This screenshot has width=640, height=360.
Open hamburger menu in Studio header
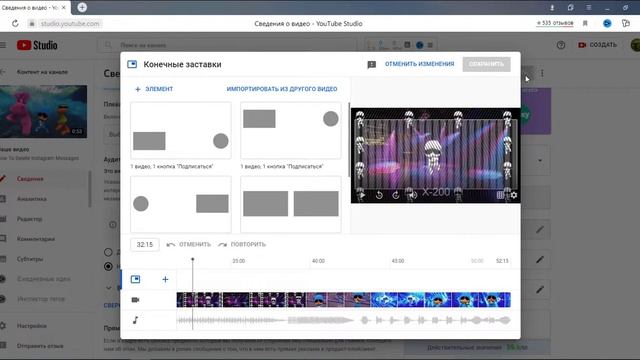click(3, 45)
